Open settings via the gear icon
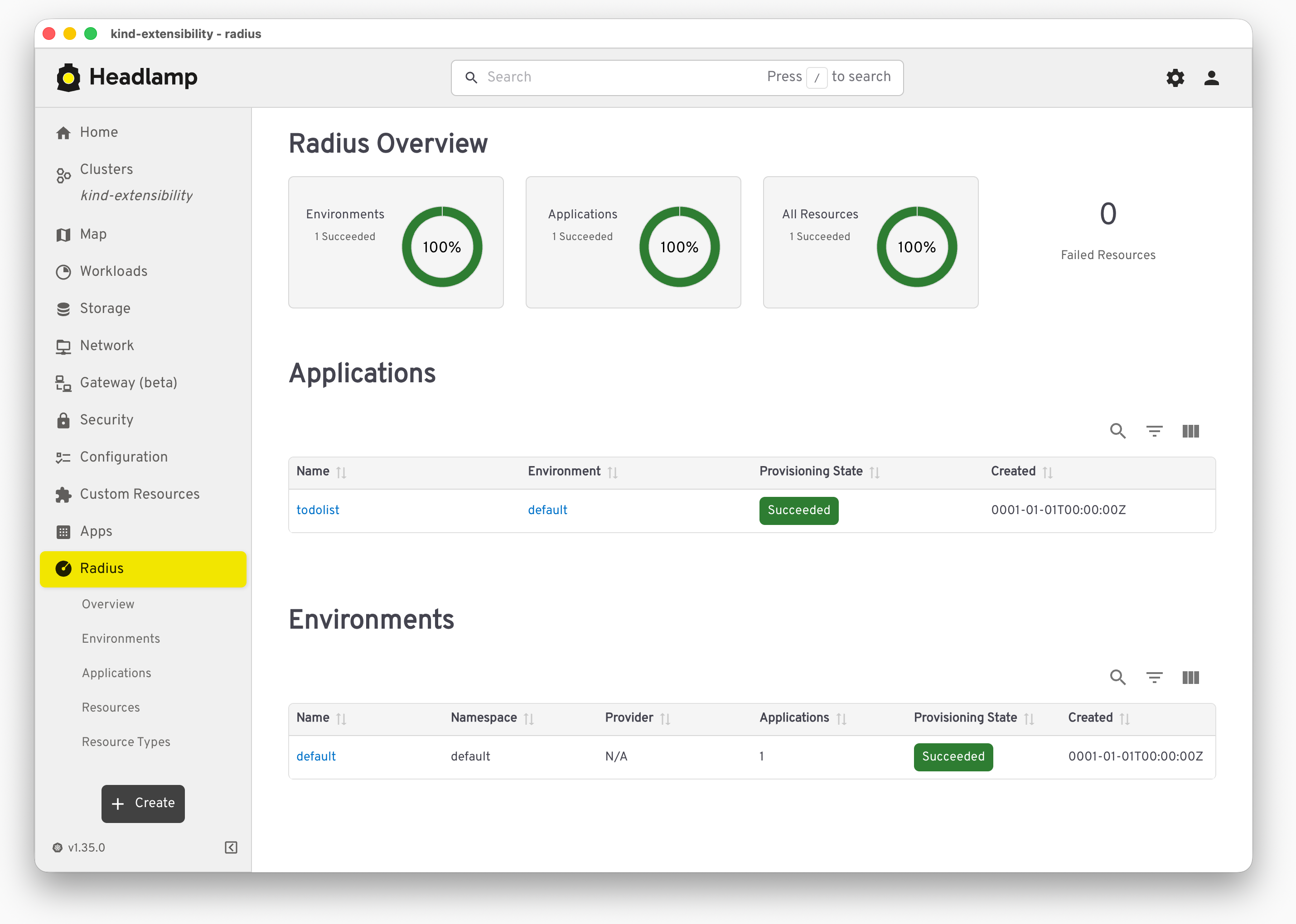1296x924 pixels. (x=1175, y=78)
